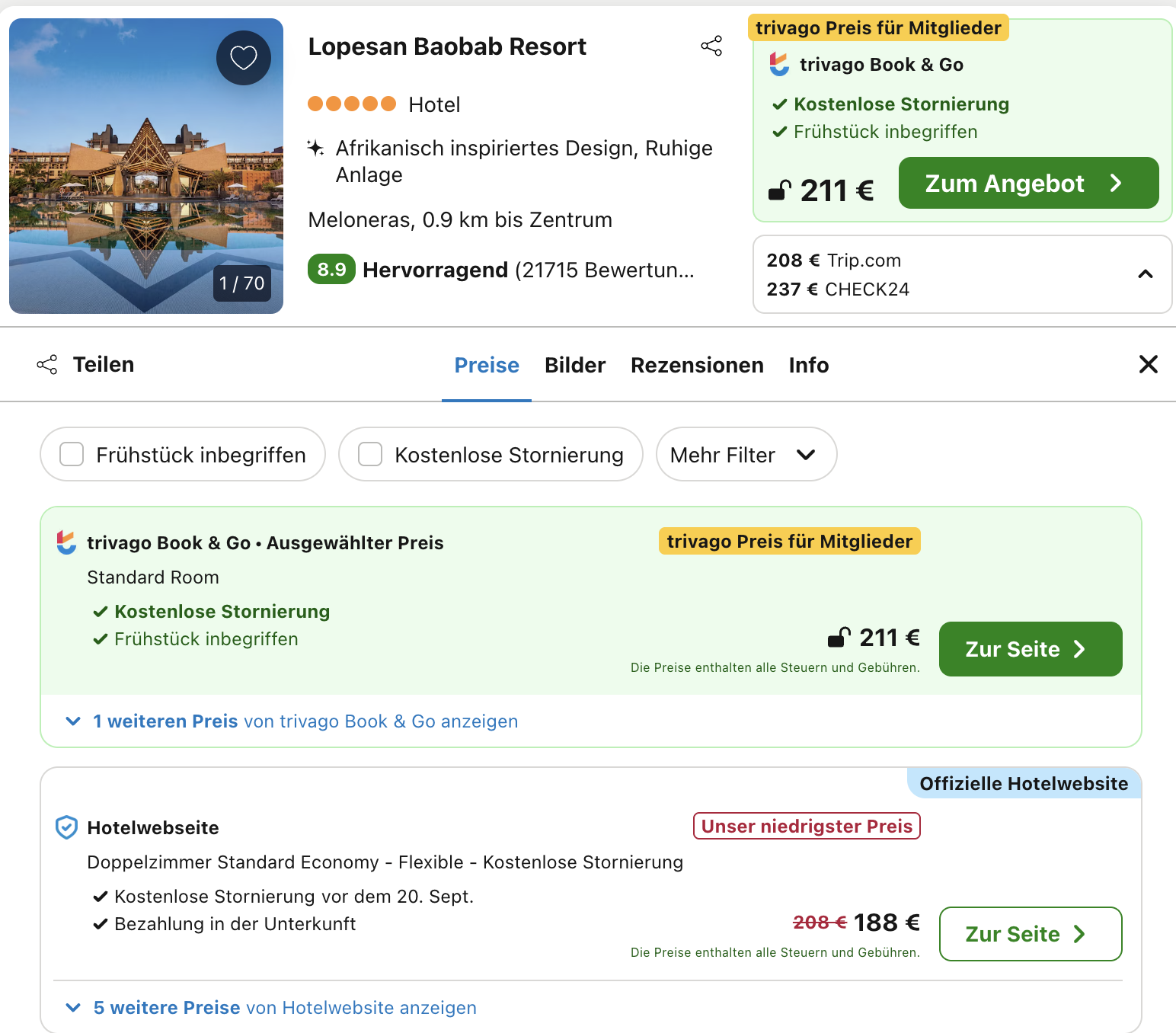The width and height of the screenshot is (1176, 1033).
Task: Click the heart favorite icon on hotel photo
Action: [243, 58]
